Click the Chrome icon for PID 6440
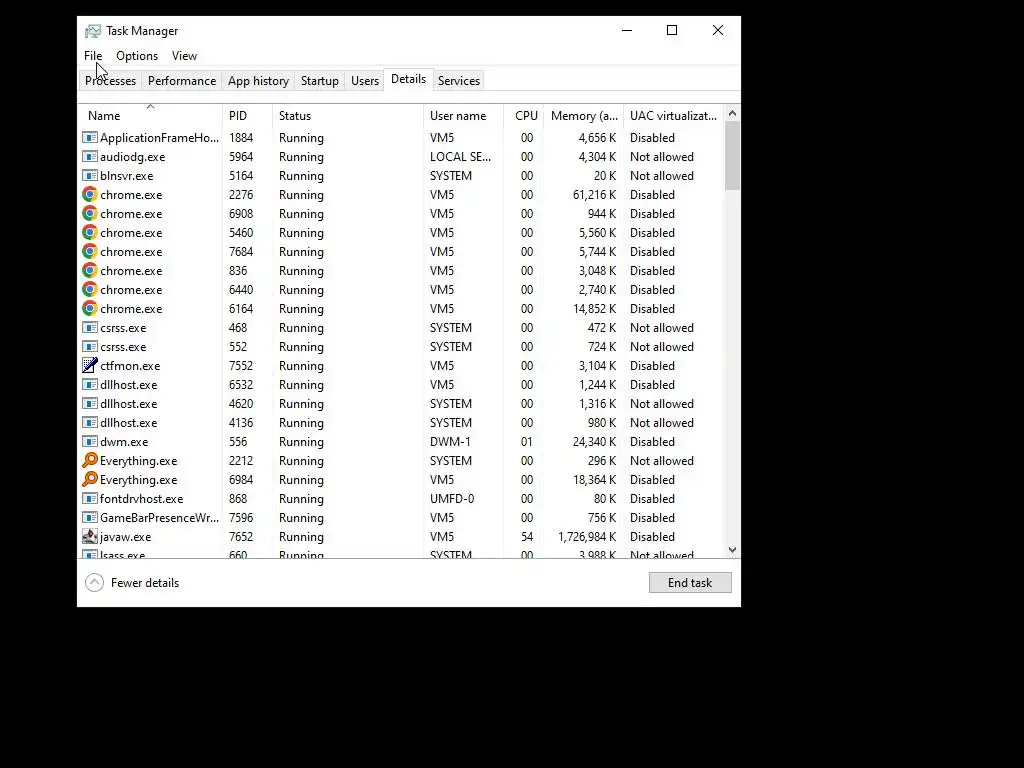Screen dimensions: 1024x768 click(90, 289)
